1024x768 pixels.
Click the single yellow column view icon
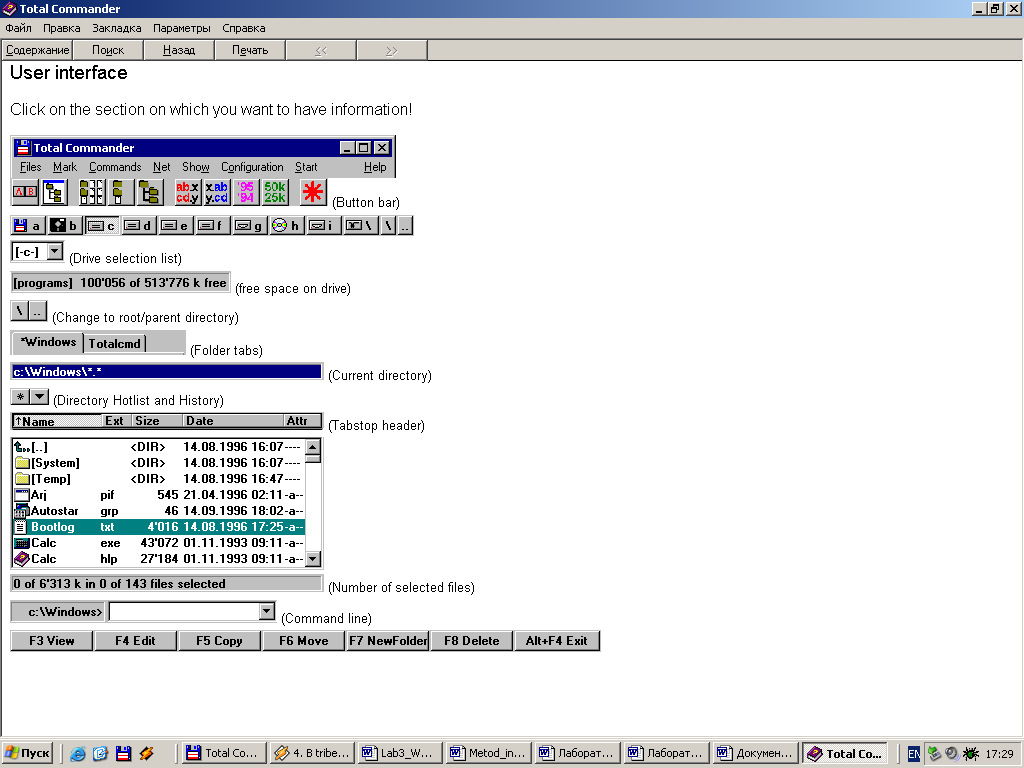(x=120, y=193)
